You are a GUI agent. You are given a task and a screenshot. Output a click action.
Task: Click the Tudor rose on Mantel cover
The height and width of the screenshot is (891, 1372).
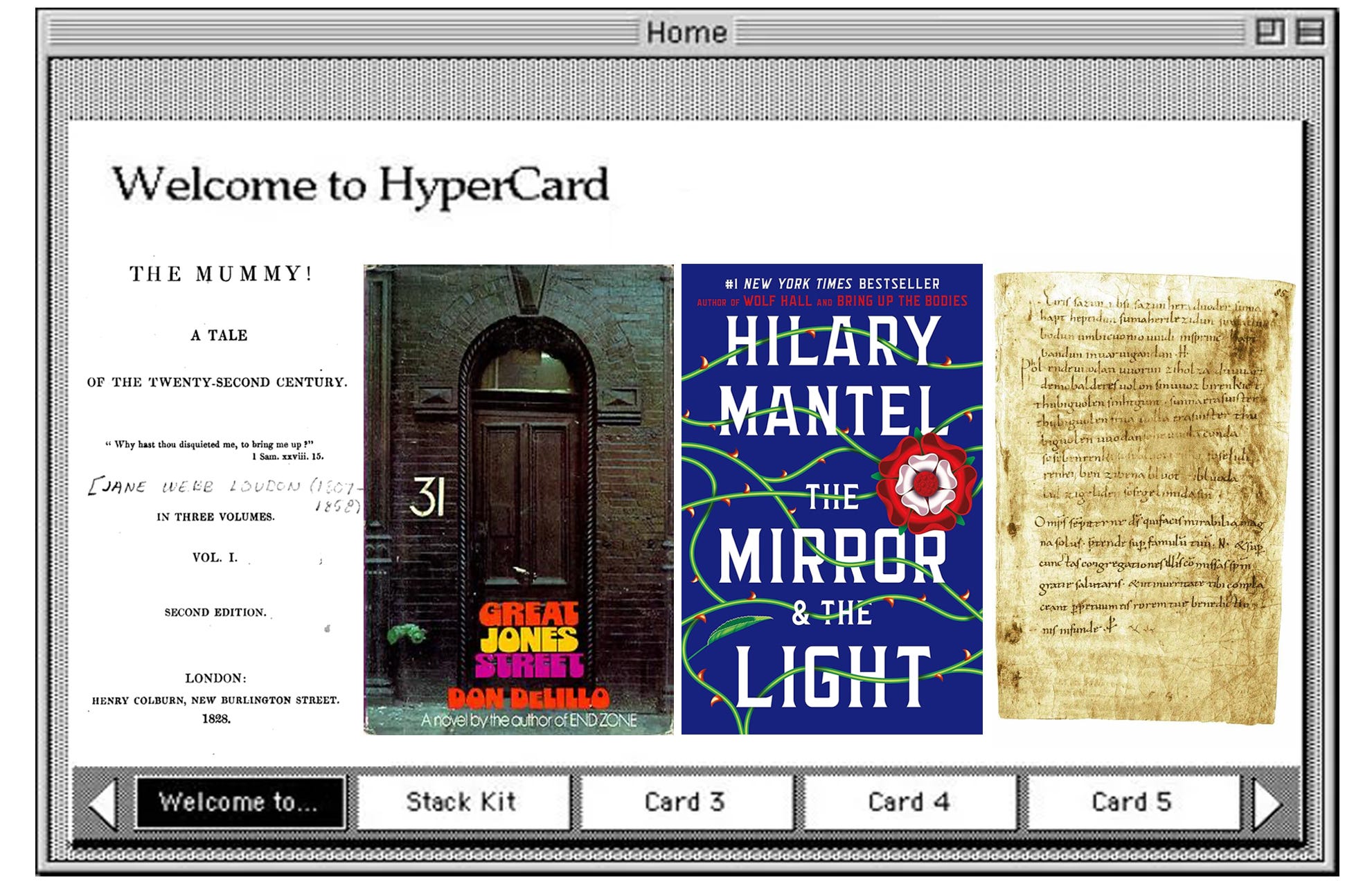[x=925, y=483]
